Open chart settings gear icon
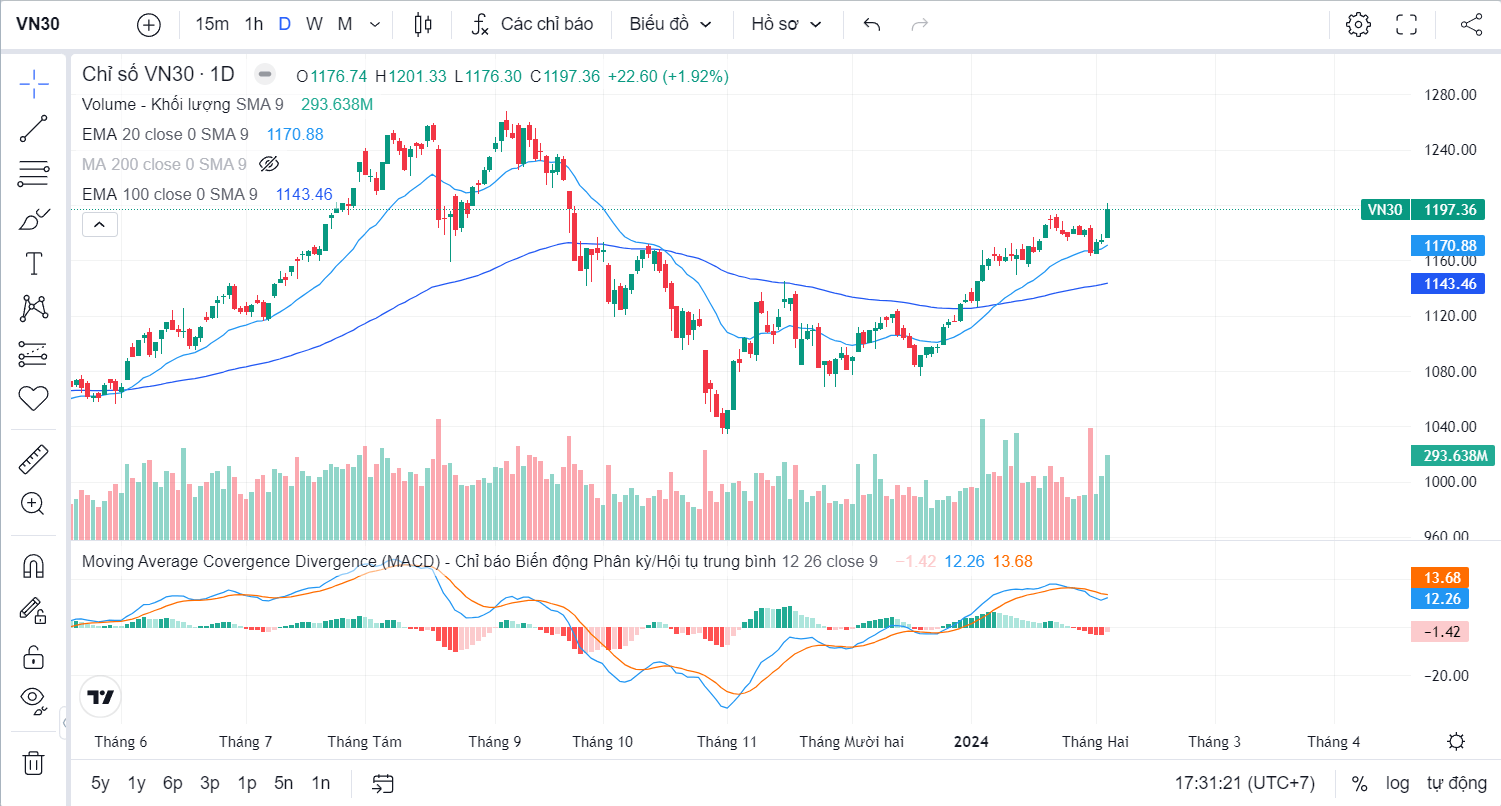The width and height of the screenshot is (1501, 806). [x=1357, y=25]
